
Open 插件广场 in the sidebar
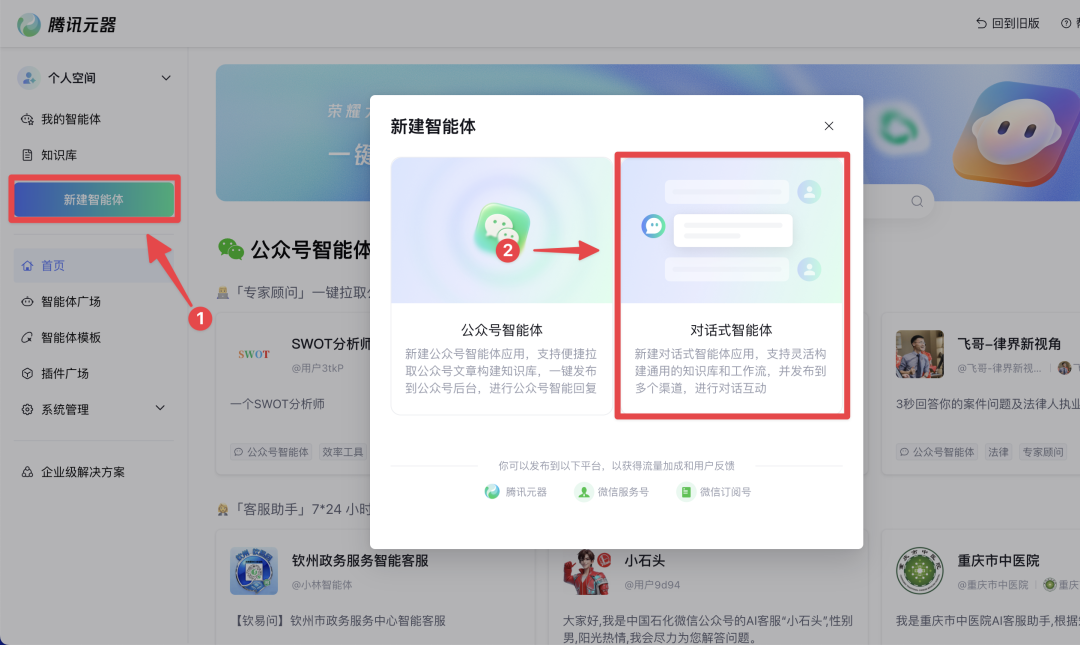click(65, 373)
